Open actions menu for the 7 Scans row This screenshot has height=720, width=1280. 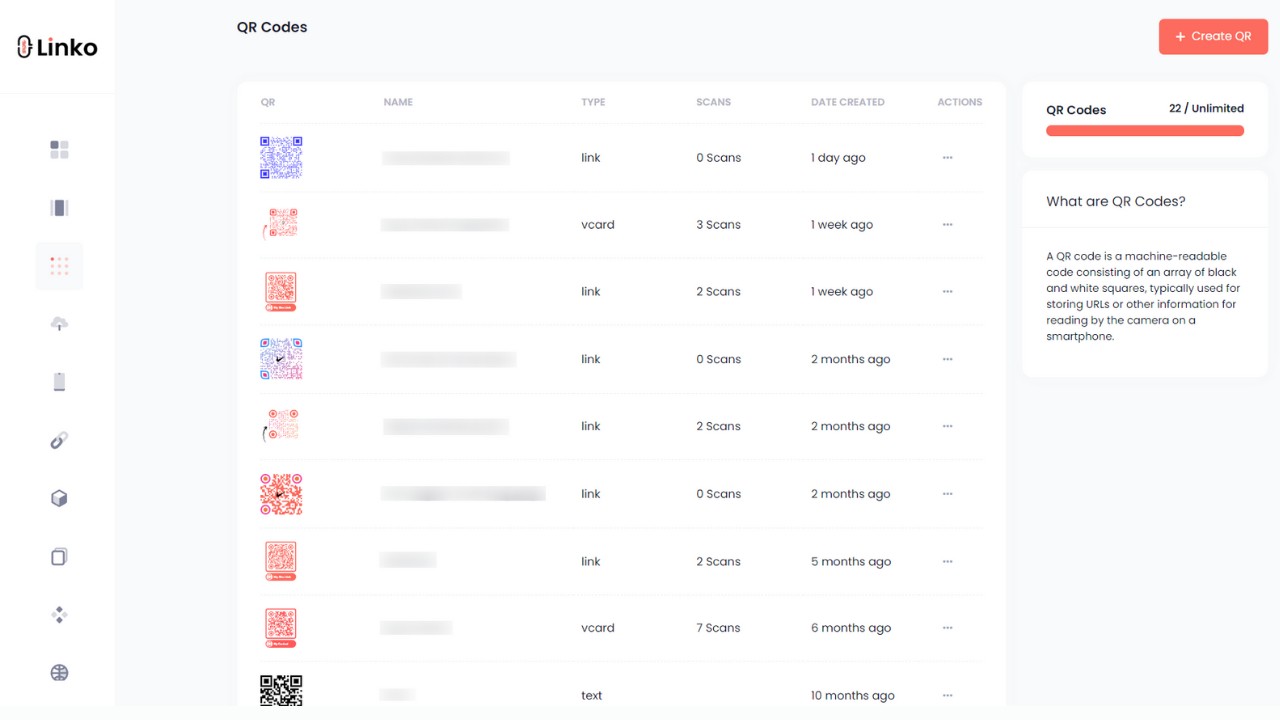click(947, 628)
